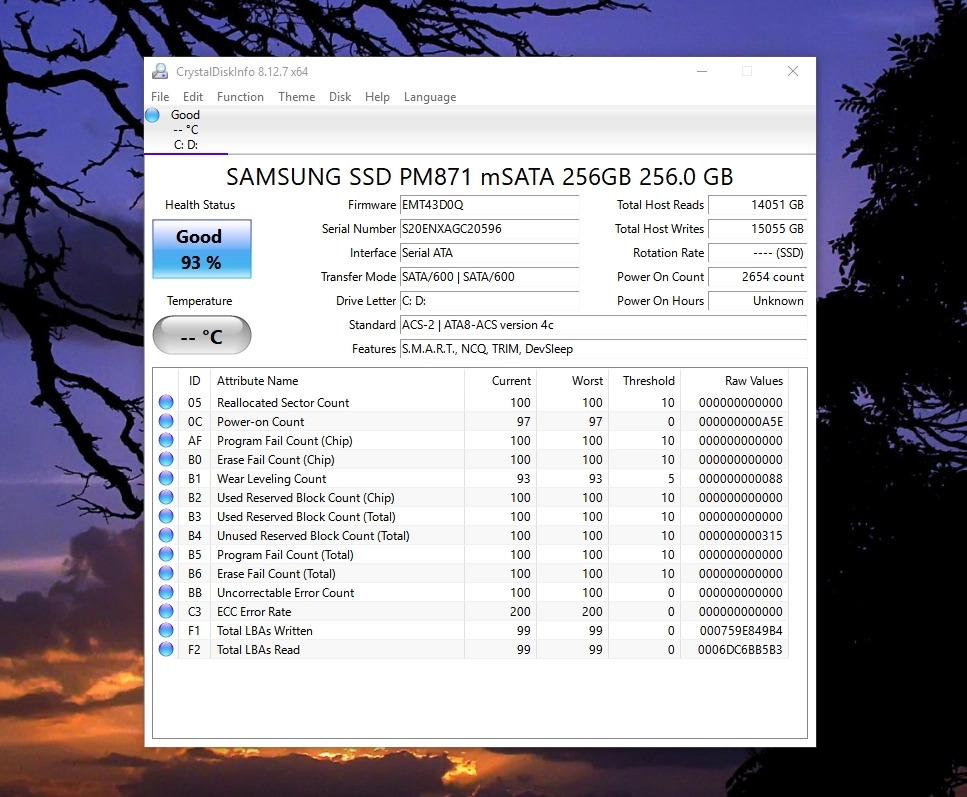Minimize the CrystalDiskInfo window

pos(702,72)
